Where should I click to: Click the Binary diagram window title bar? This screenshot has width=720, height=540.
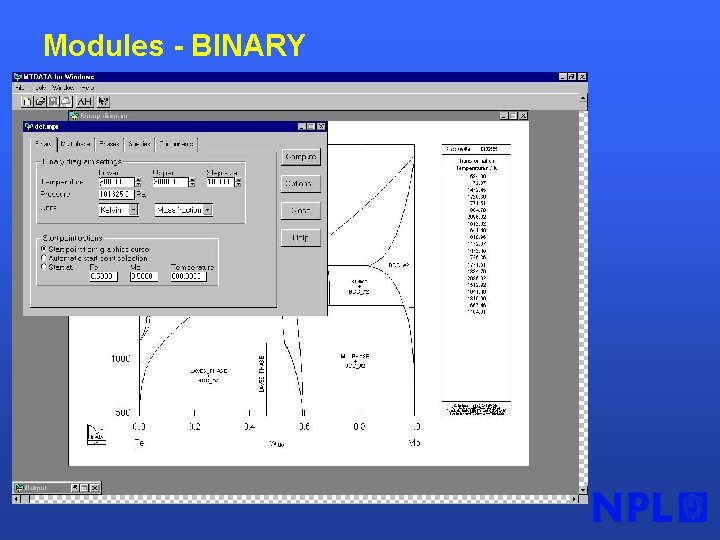(298, 116)
